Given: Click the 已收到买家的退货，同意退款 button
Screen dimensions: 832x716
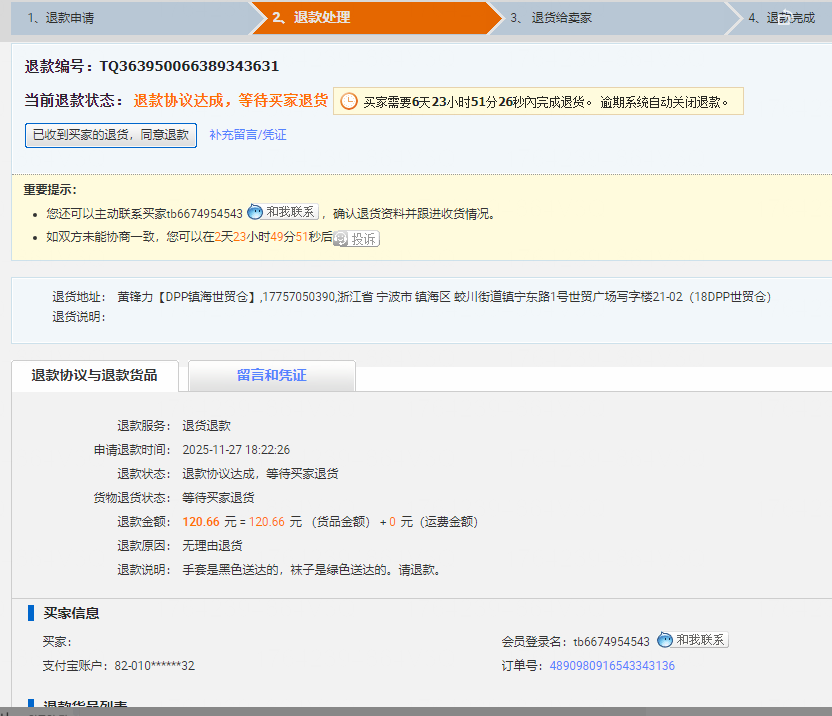Looking at the screenshot, I should click(111, 135).
